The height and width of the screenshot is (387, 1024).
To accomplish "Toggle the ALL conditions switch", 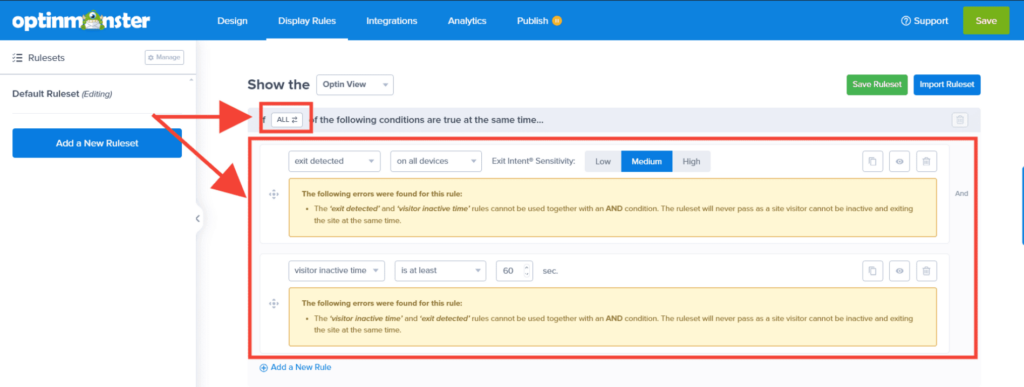I will 287,120.
